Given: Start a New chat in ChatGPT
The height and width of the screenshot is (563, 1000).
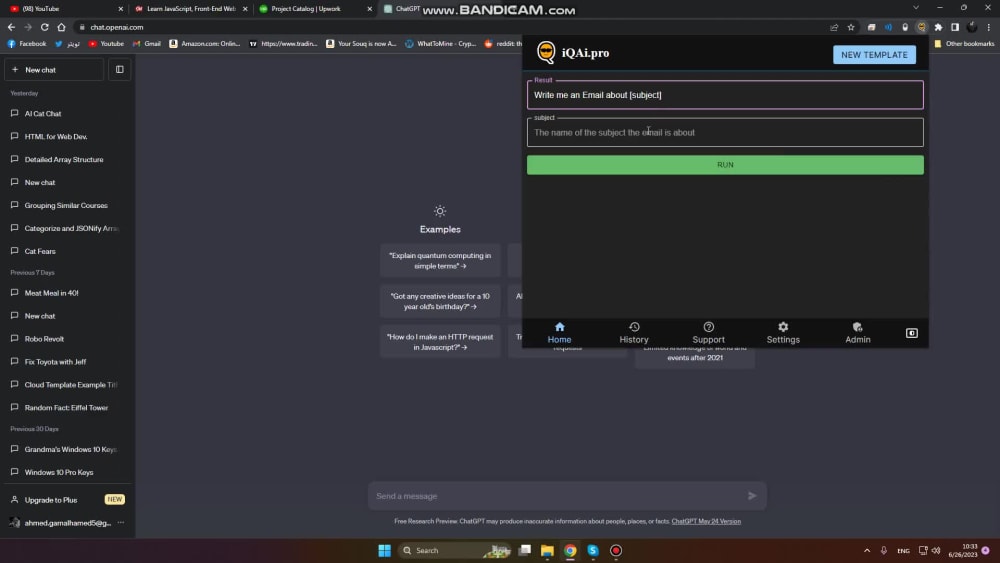Looking at the screenshot, I should pyautogui.click(x=54, y=69).
